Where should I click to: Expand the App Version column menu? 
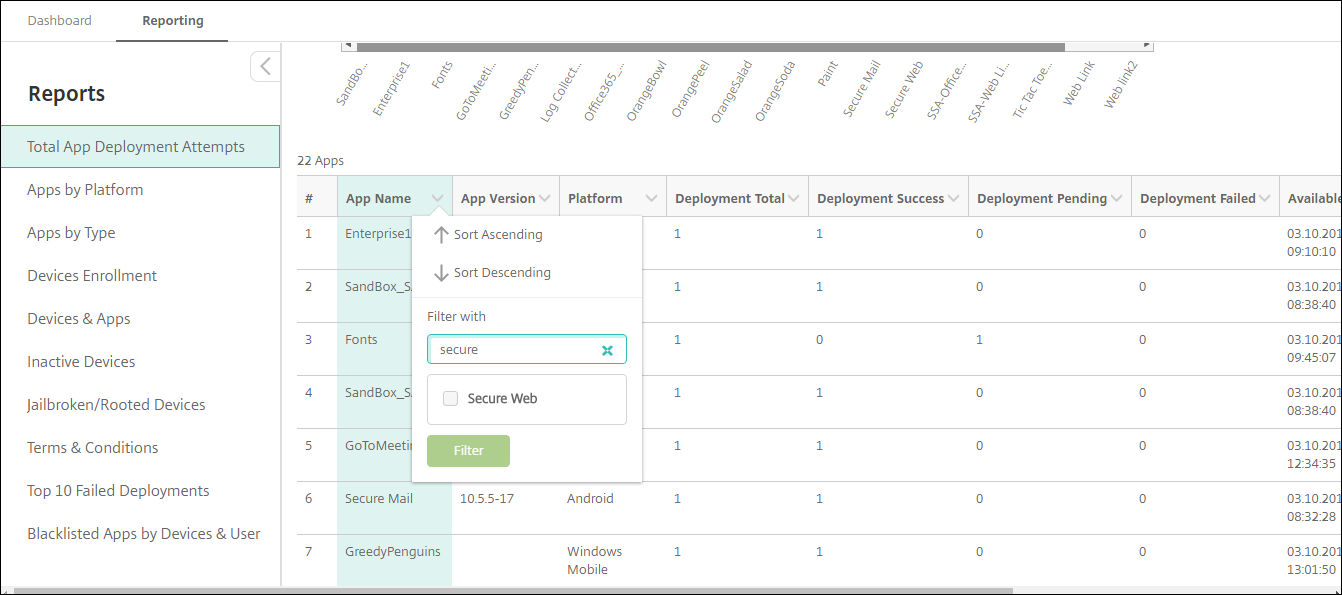coord(545,199)
